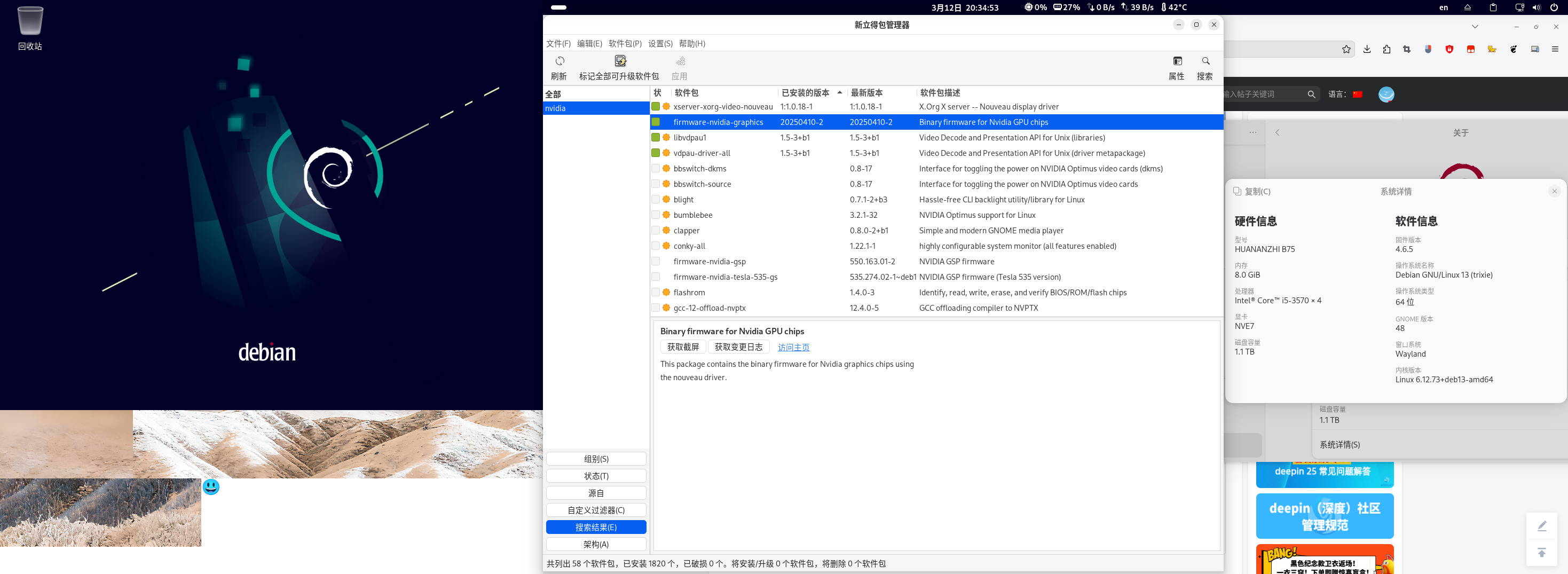Click the sort arrow on 已安装的版本 column
1568x574 pixels.
[x=839, y=92]
